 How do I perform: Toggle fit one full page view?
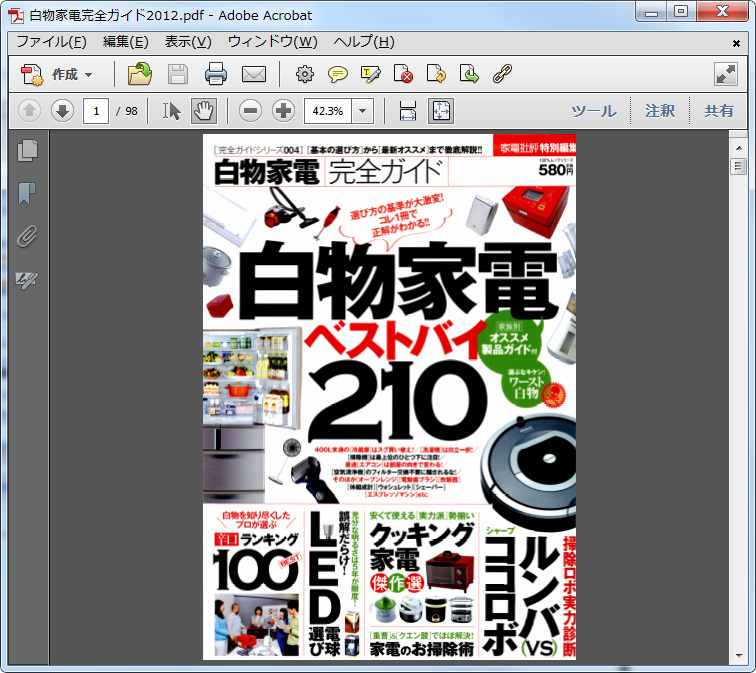point(441,111)
